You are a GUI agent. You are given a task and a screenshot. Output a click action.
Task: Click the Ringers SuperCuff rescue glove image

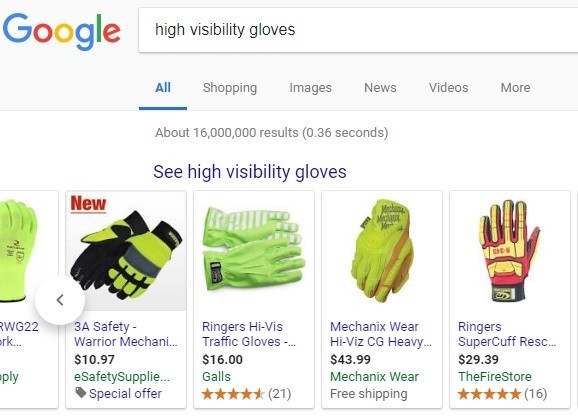(x=509, y=251)
